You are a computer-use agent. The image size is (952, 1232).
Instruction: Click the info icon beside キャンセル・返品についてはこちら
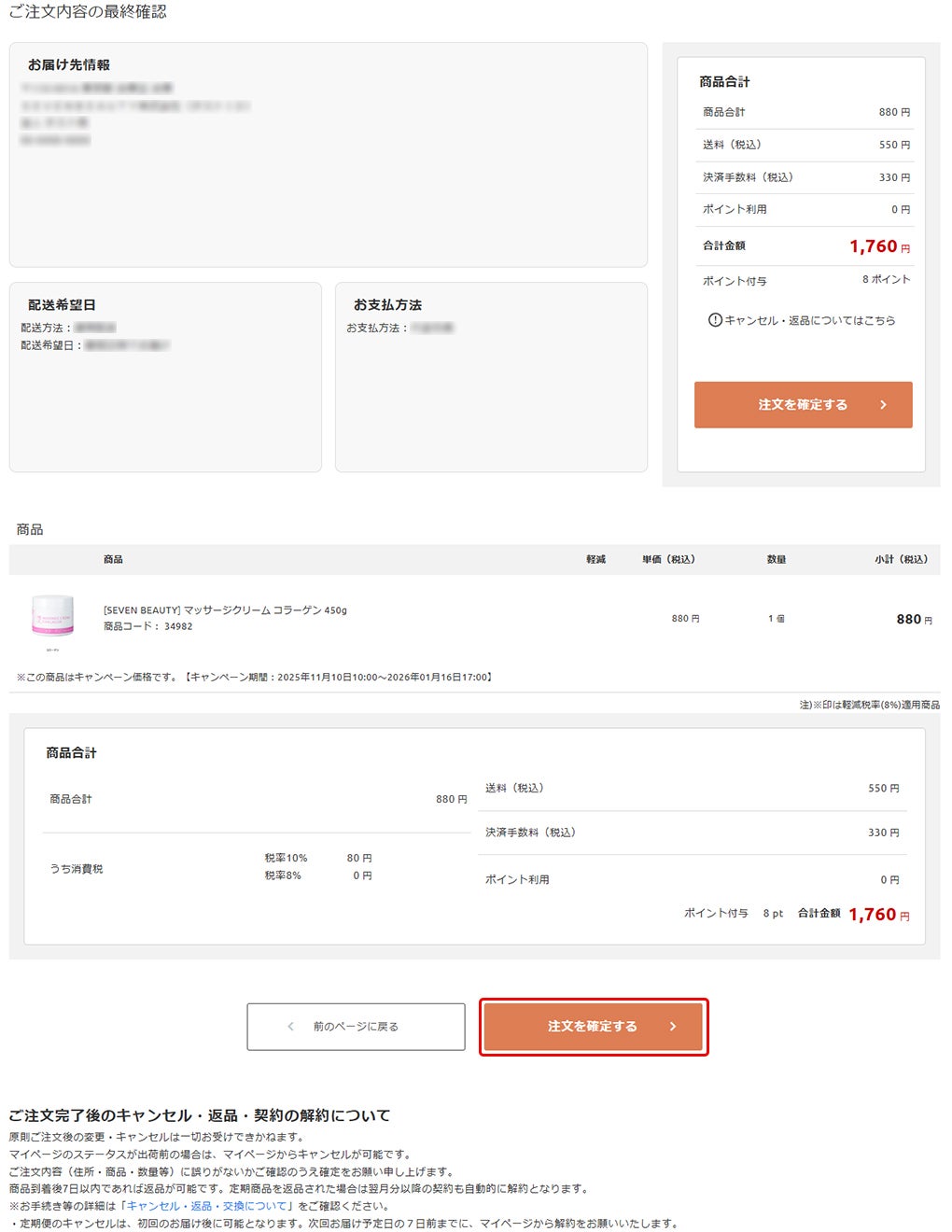tap(715, 320)
